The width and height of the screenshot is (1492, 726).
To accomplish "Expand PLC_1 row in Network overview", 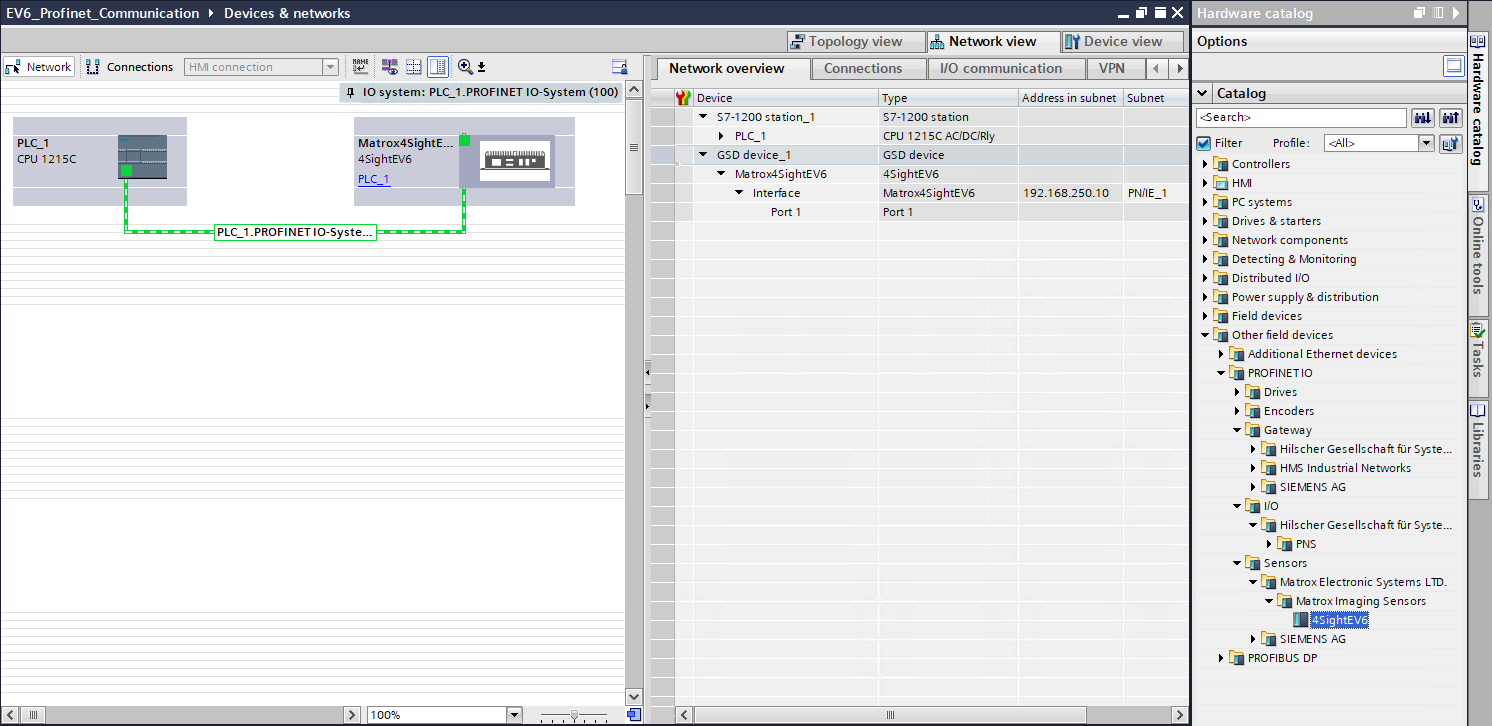I will 721,136.
